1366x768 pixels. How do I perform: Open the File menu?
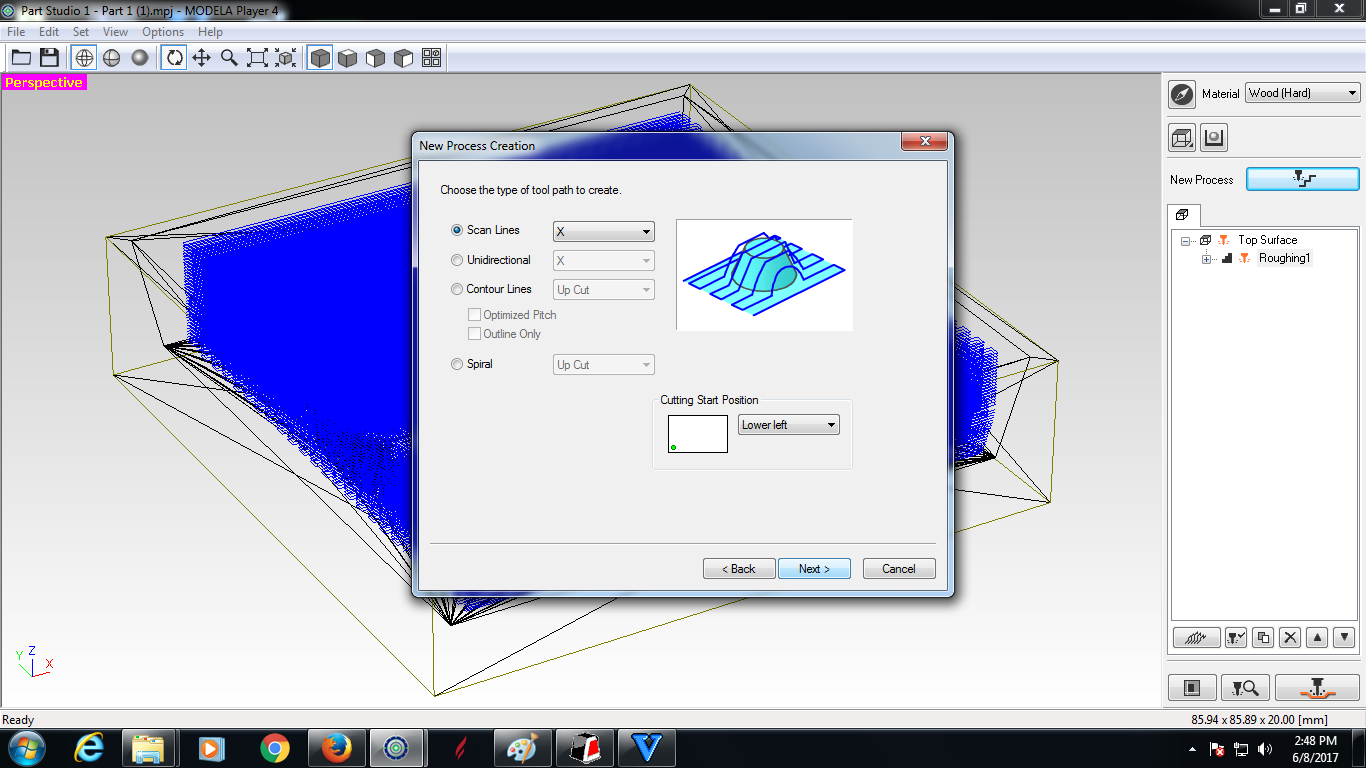(16, 32)
